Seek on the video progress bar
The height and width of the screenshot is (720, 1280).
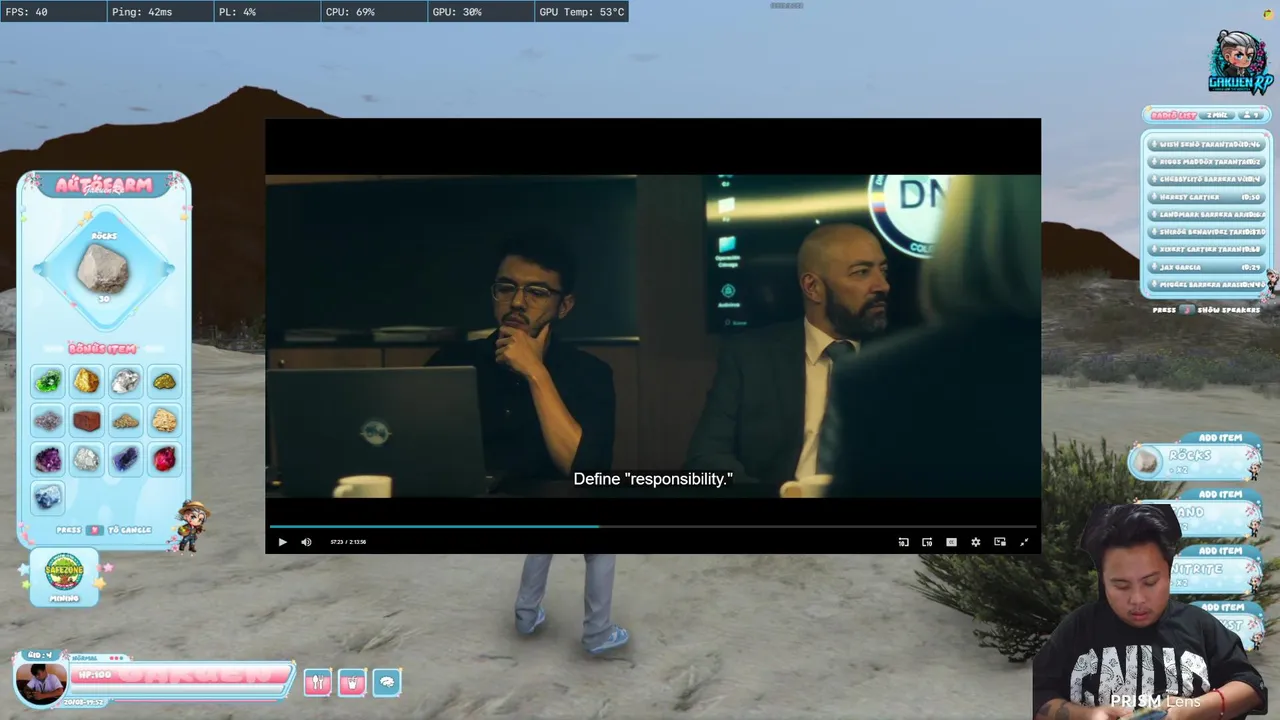652,526
